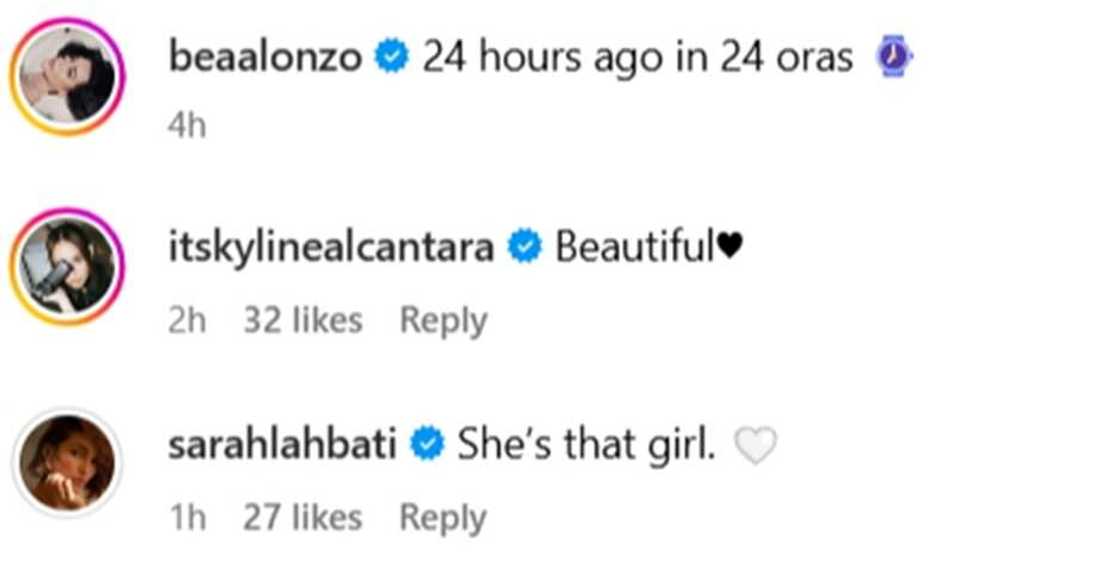This screenshot has width=1120, height=583.
Task: Click verified badge next to beaalonzo
Action: [390, 59]
